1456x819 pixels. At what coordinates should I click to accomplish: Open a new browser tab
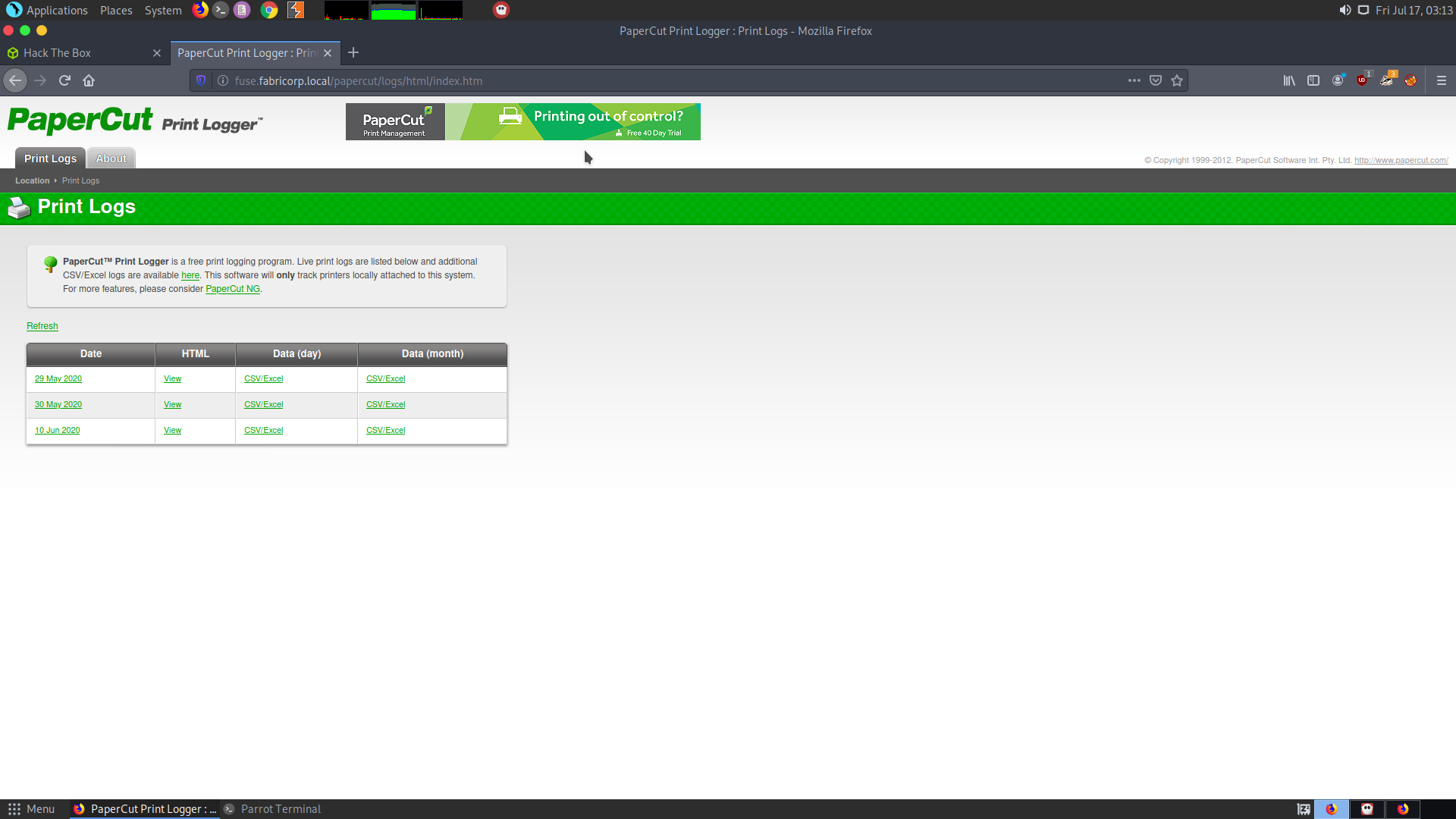click(353, 53)
